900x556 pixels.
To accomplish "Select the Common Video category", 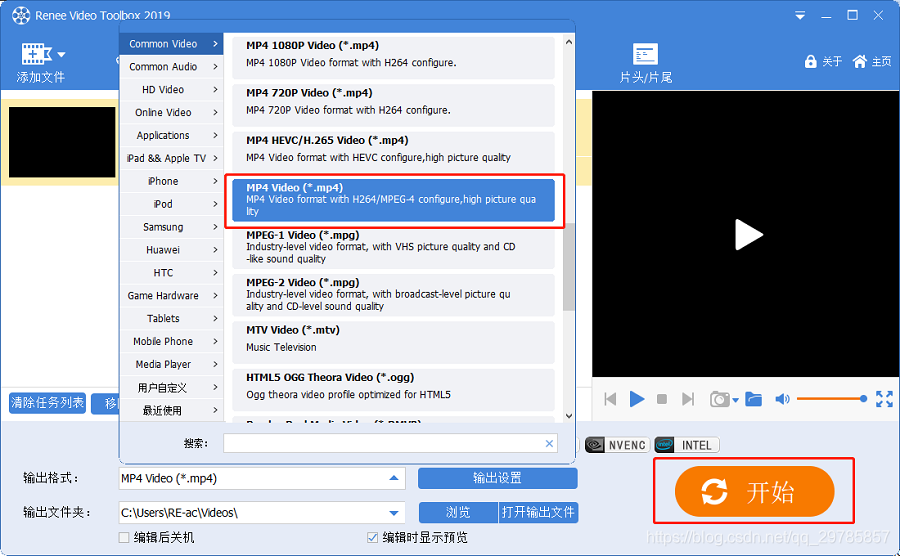I will [x=172, y=44].
